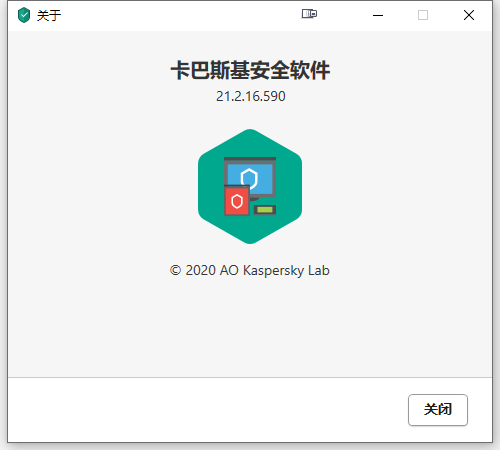
Task: Minimize the 关于 window
Action: coord(378,15)
